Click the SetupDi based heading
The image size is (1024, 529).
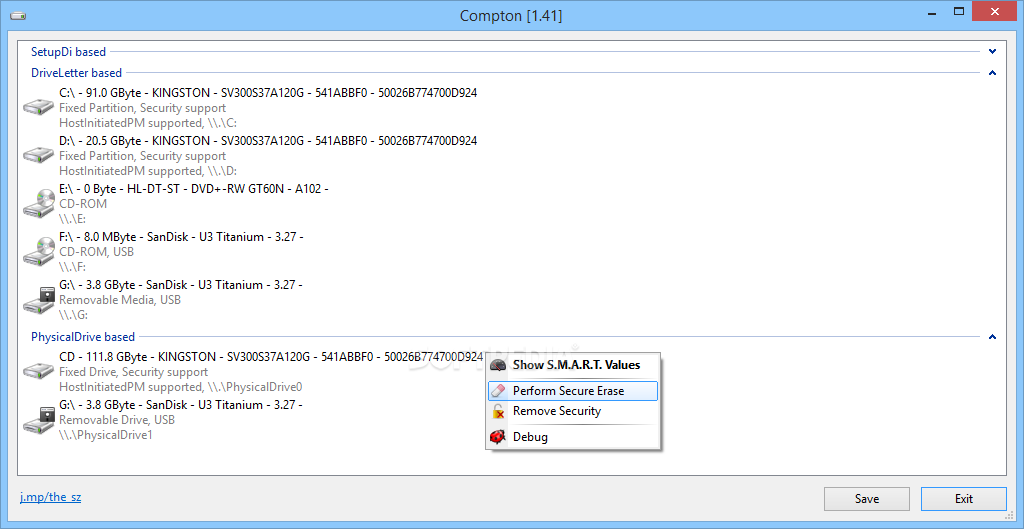pyautogui.click(x=69, y=51)
